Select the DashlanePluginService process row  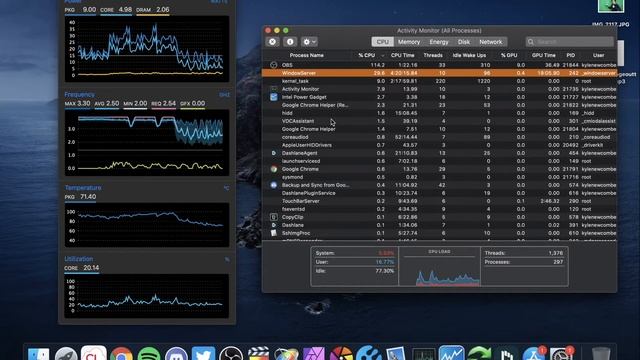pyautogui.click(x=439, y=193)
